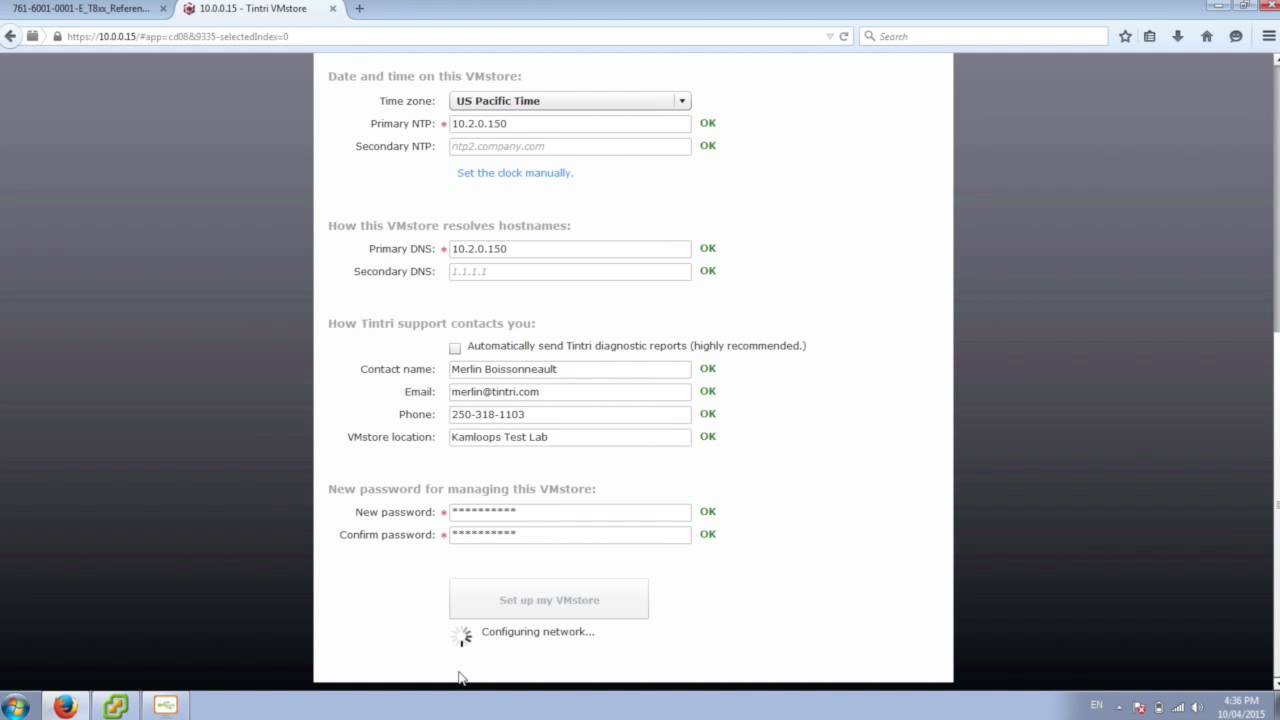Viewport: 1280px width, 720px height.
Task: Click the Primary DNS input field
Action: pos(570,249)
